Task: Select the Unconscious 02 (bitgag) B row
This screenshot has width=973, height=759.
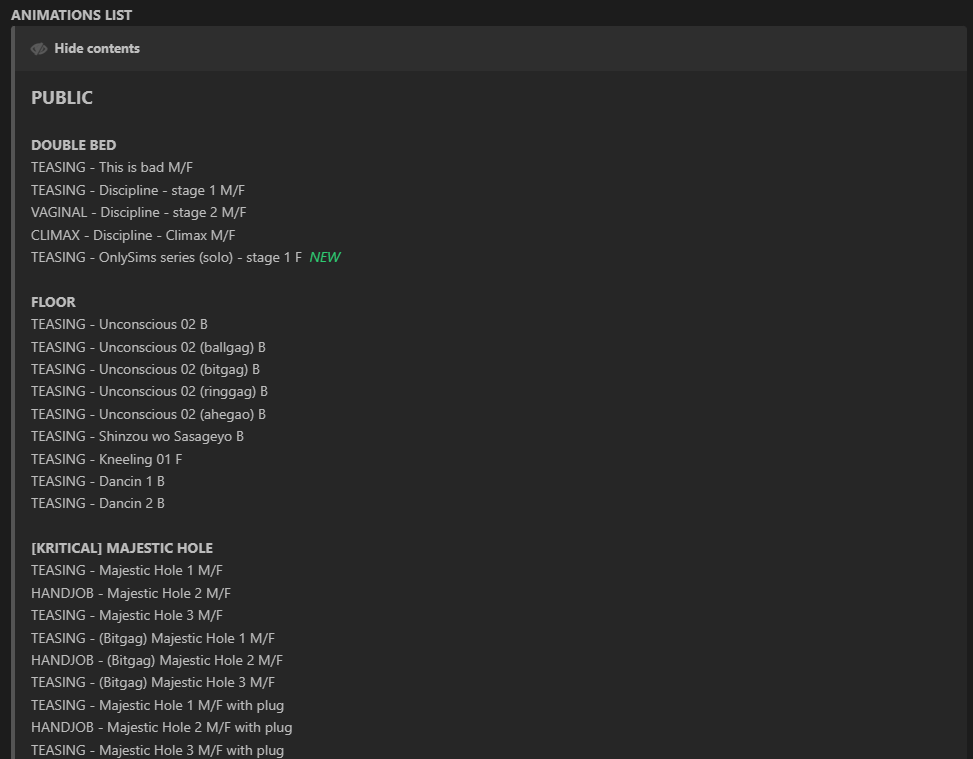Action: point(145,369)
